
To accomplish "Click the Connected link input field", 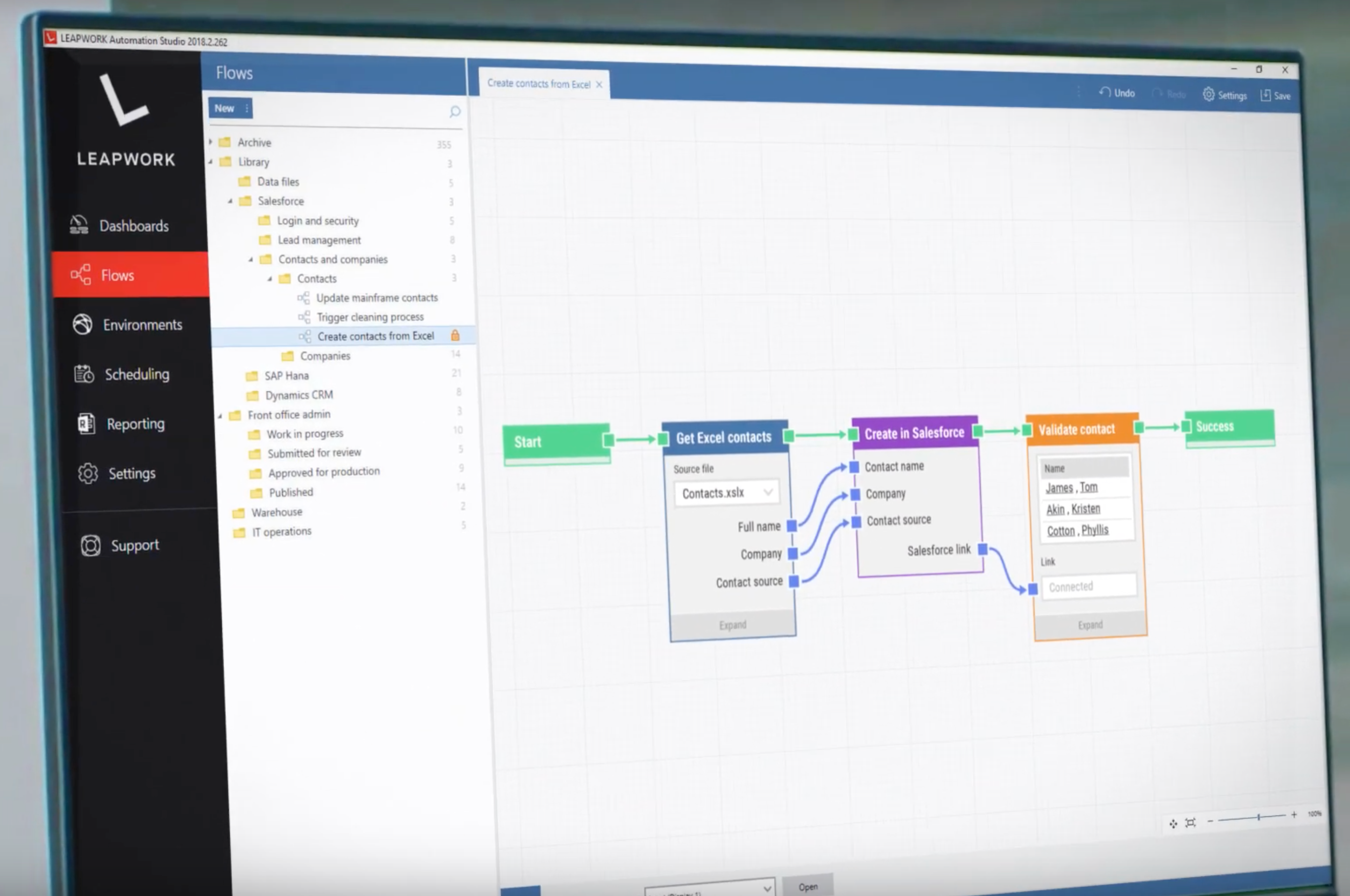I will [x=1089, y=586].
